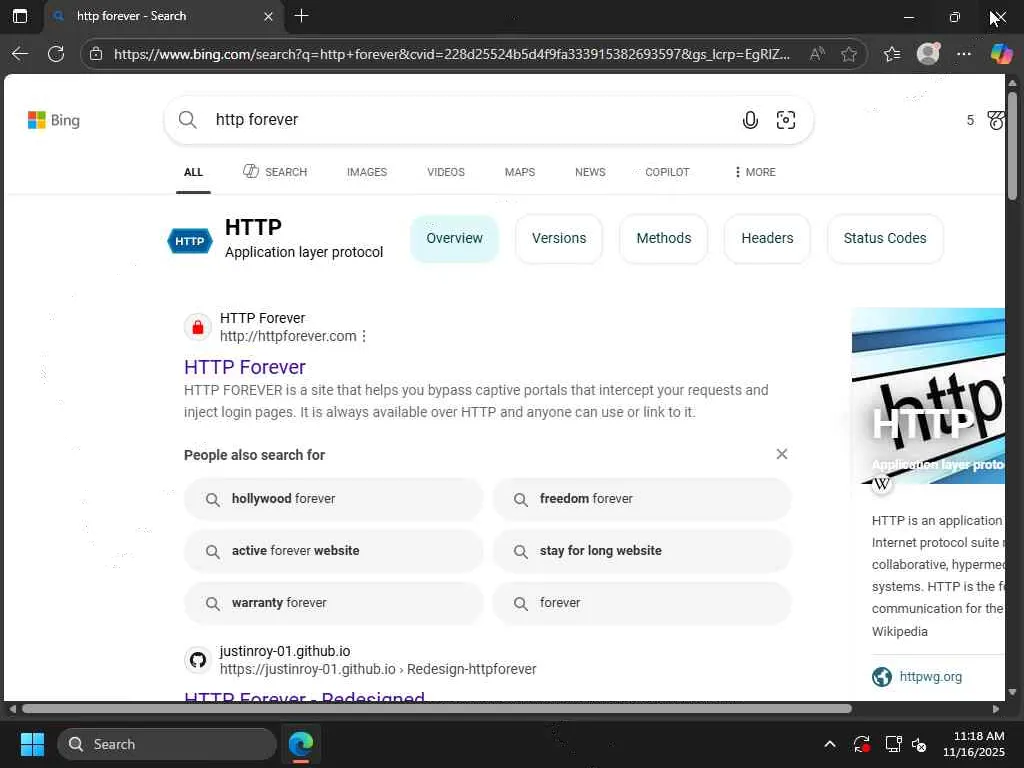The width and height of the screenshot is (1024, 768).
Task: Open the Favorites list
Action: point(891,54)
